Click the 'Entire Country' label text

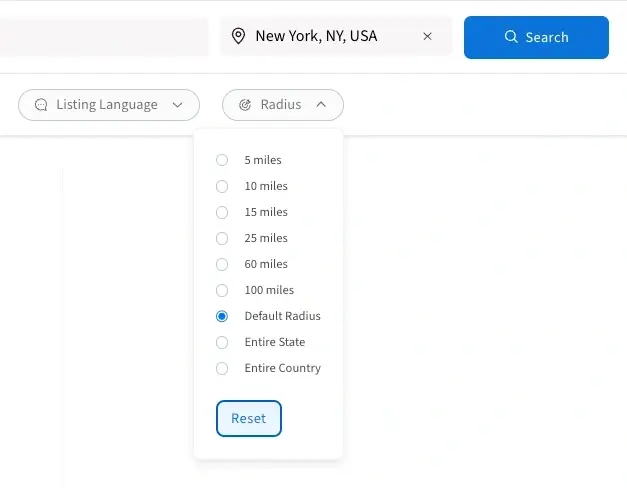click(x=283, y=368)
